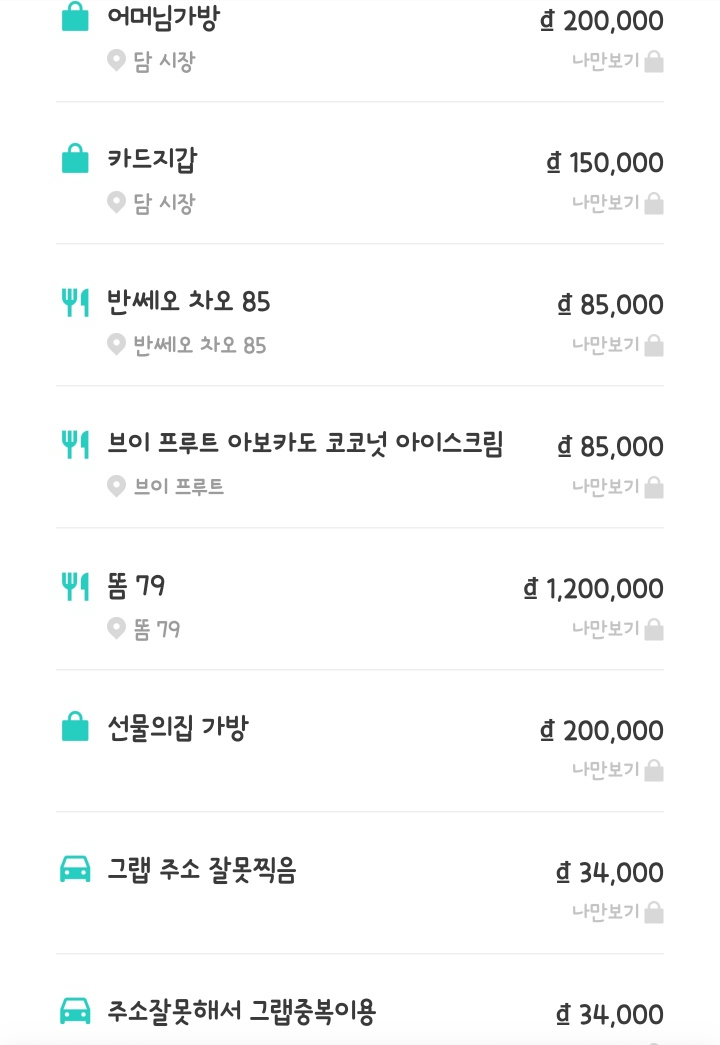The image size is (720, 1045).
Task: Click fork-knife icon for 브이 프루트 아이스크림 entry
Action: [x=75, y=443]
